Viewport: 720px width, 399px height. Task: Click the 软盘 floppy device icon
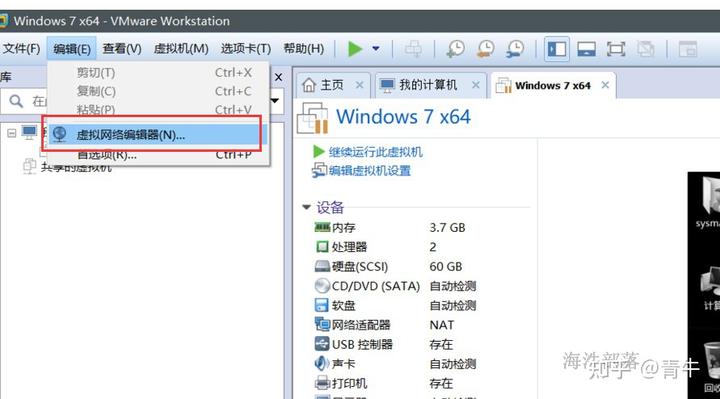click(321, 305)
